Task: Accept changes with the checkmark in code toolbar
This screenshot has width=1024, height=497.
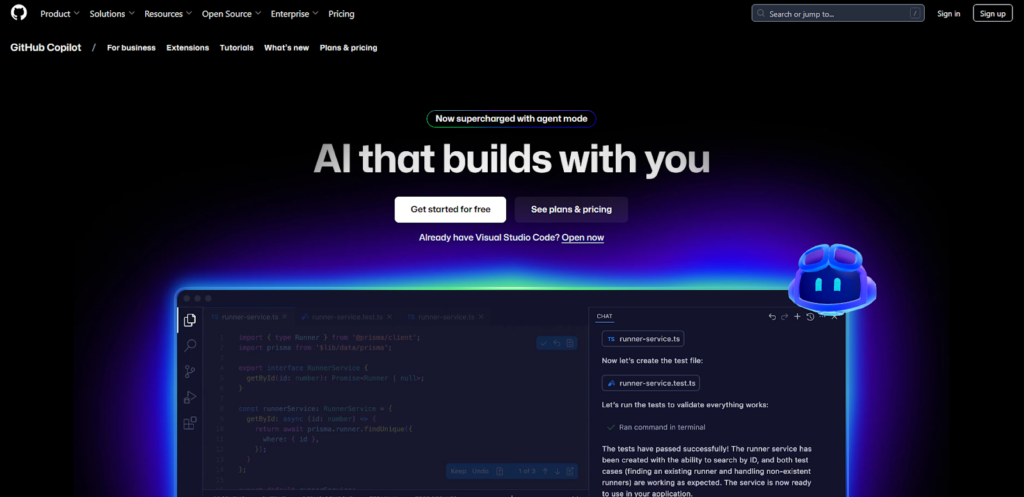Action: tap(543, 343)
